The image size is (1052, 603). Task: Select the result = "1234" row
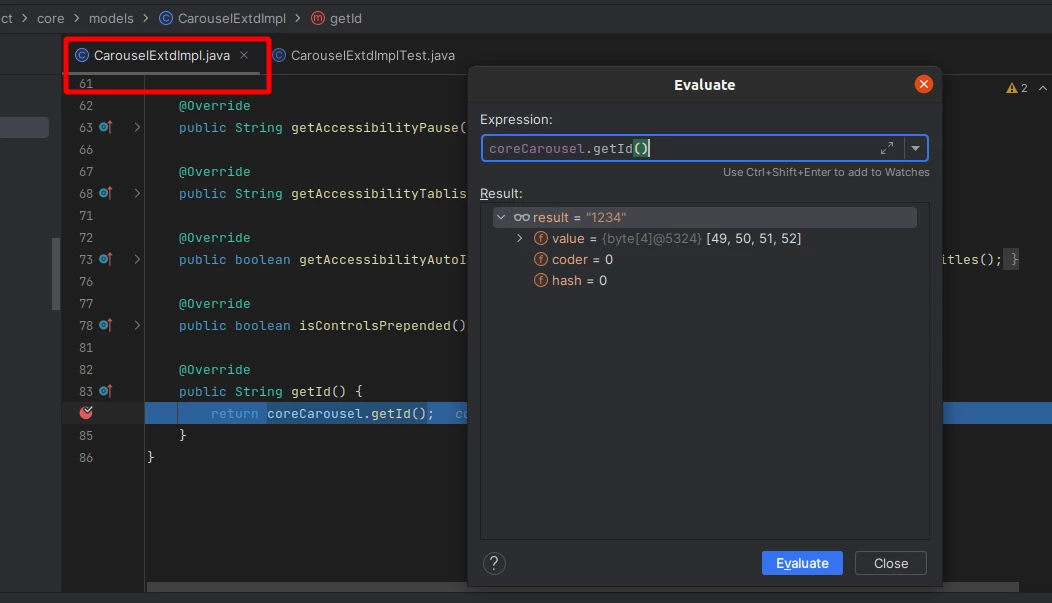click(x=704, y=217)
